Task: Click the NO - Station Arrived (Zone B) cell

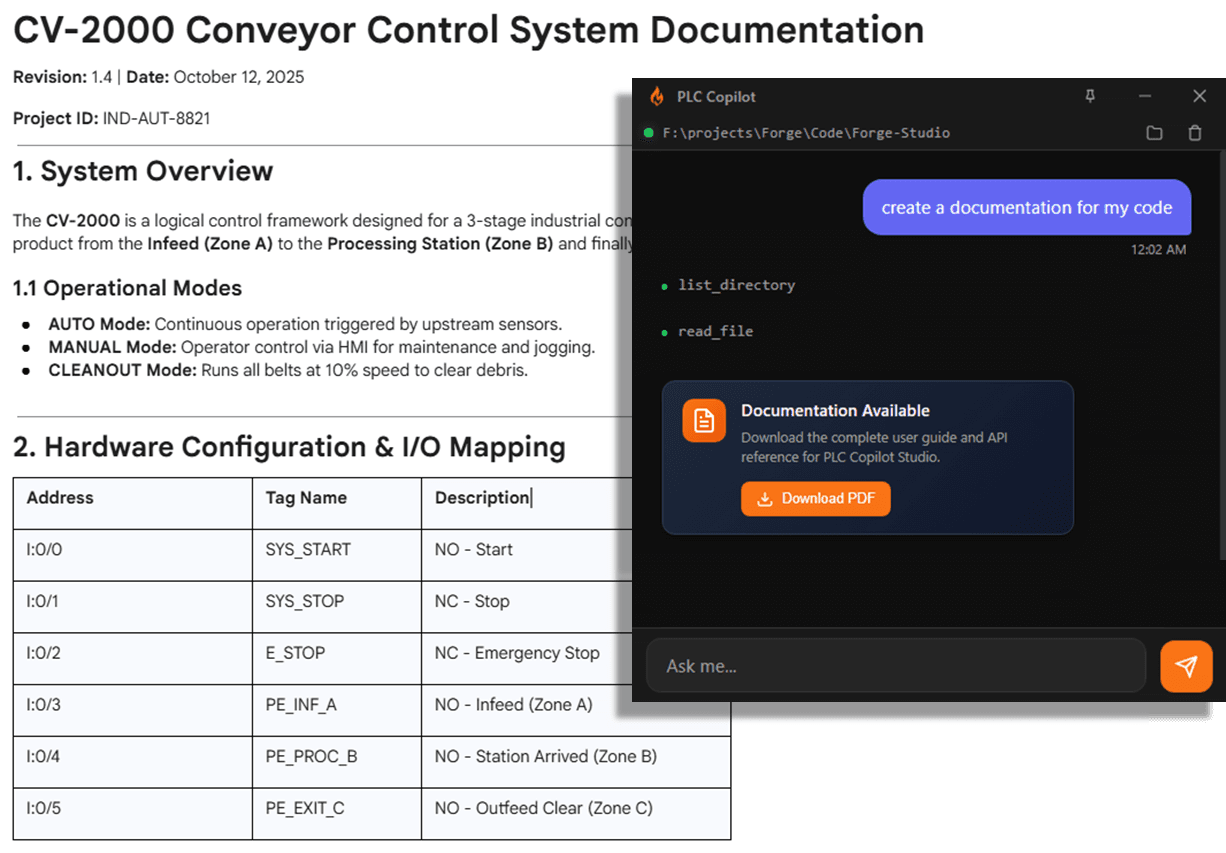Action: pyautogui.click(x=576, y=762)
